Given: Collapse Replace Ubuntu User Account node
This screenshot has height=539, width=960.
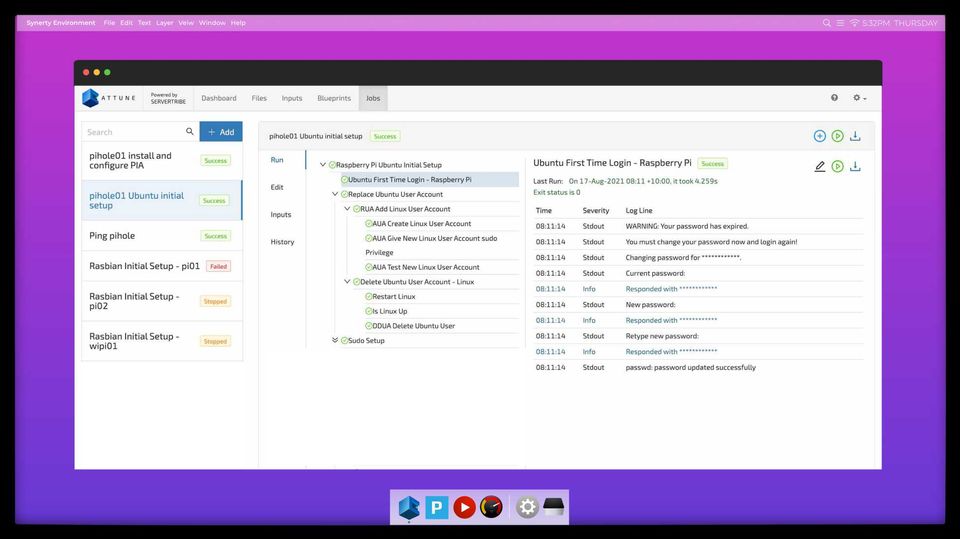Looking at the screenshot, I should 335,194.
